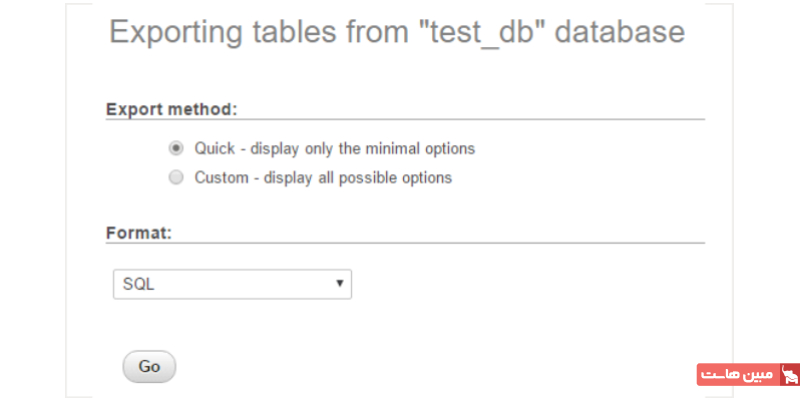Screen dimensions: 800x400
Task: Click the arrow on the Format combo box
Action: tap(341, 284)
